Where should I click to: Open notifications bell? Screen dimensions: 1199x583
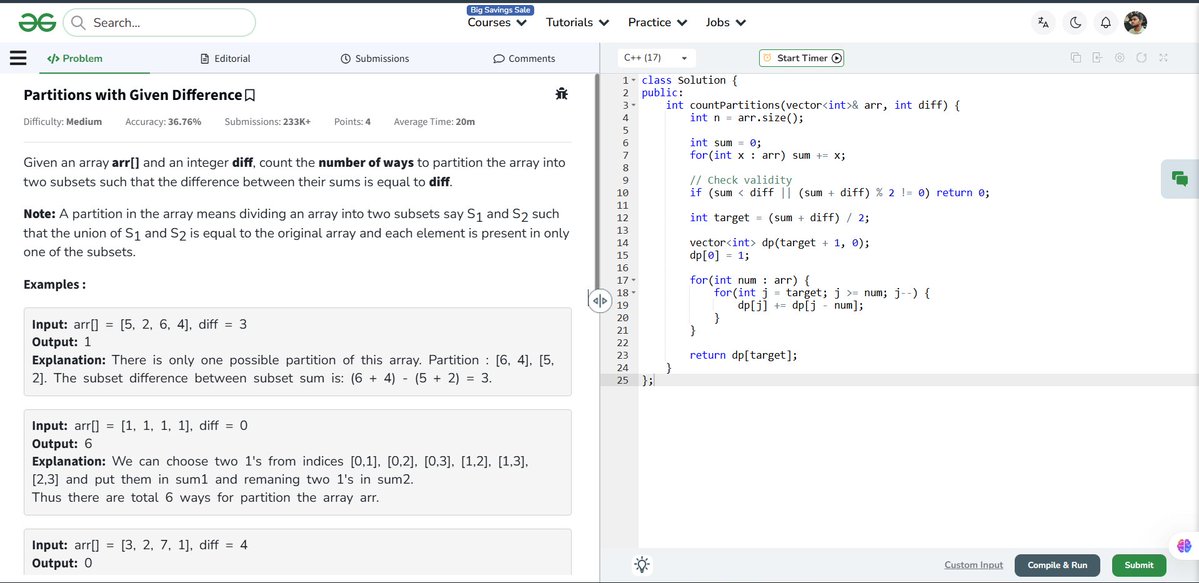click(1106, 23)
